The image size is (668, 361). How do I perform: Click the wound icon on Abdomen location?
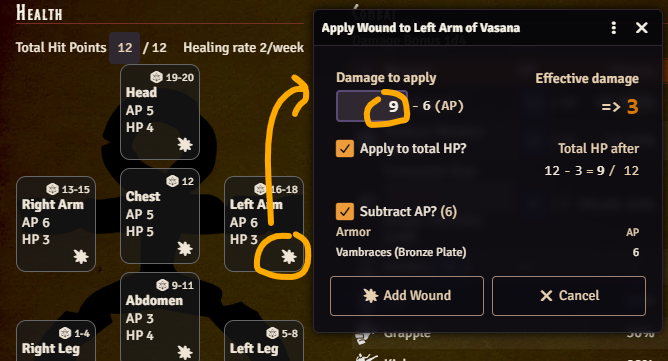pyautogui.click(x=185, y=352)
